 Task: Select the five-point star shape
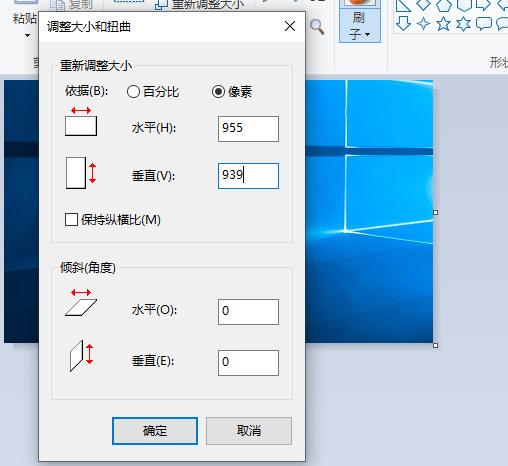pyautogui.click(x=444, y=24)
